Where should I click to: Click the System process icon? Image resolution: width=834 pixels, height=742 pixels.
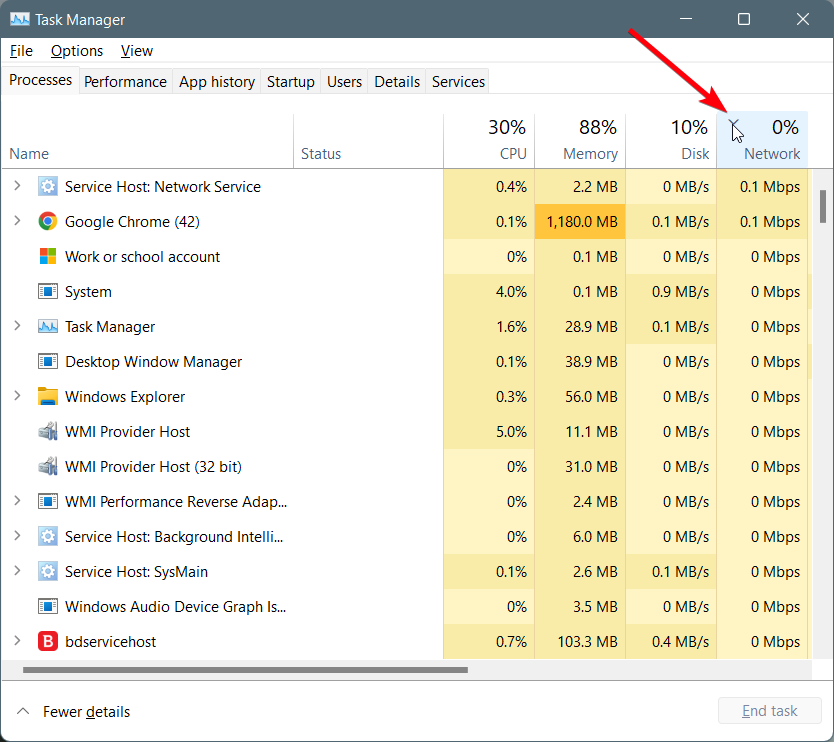coord(48,291)
